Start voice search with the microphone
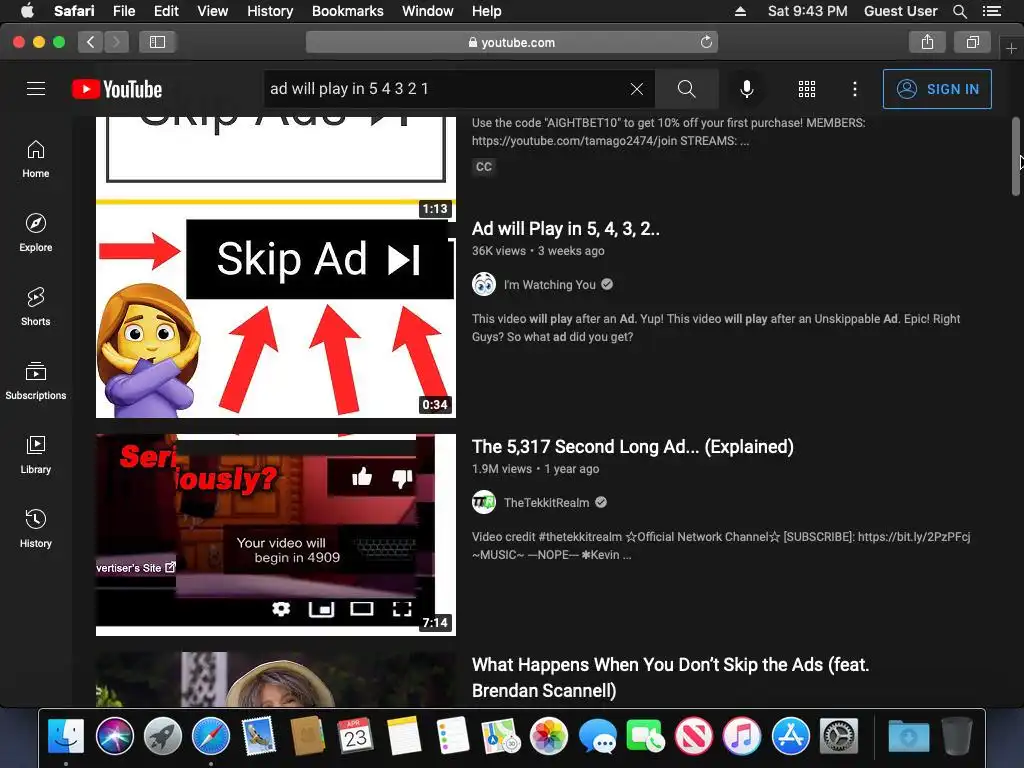1024x768 pixels. pyautogui.click(x=746, y=89)
